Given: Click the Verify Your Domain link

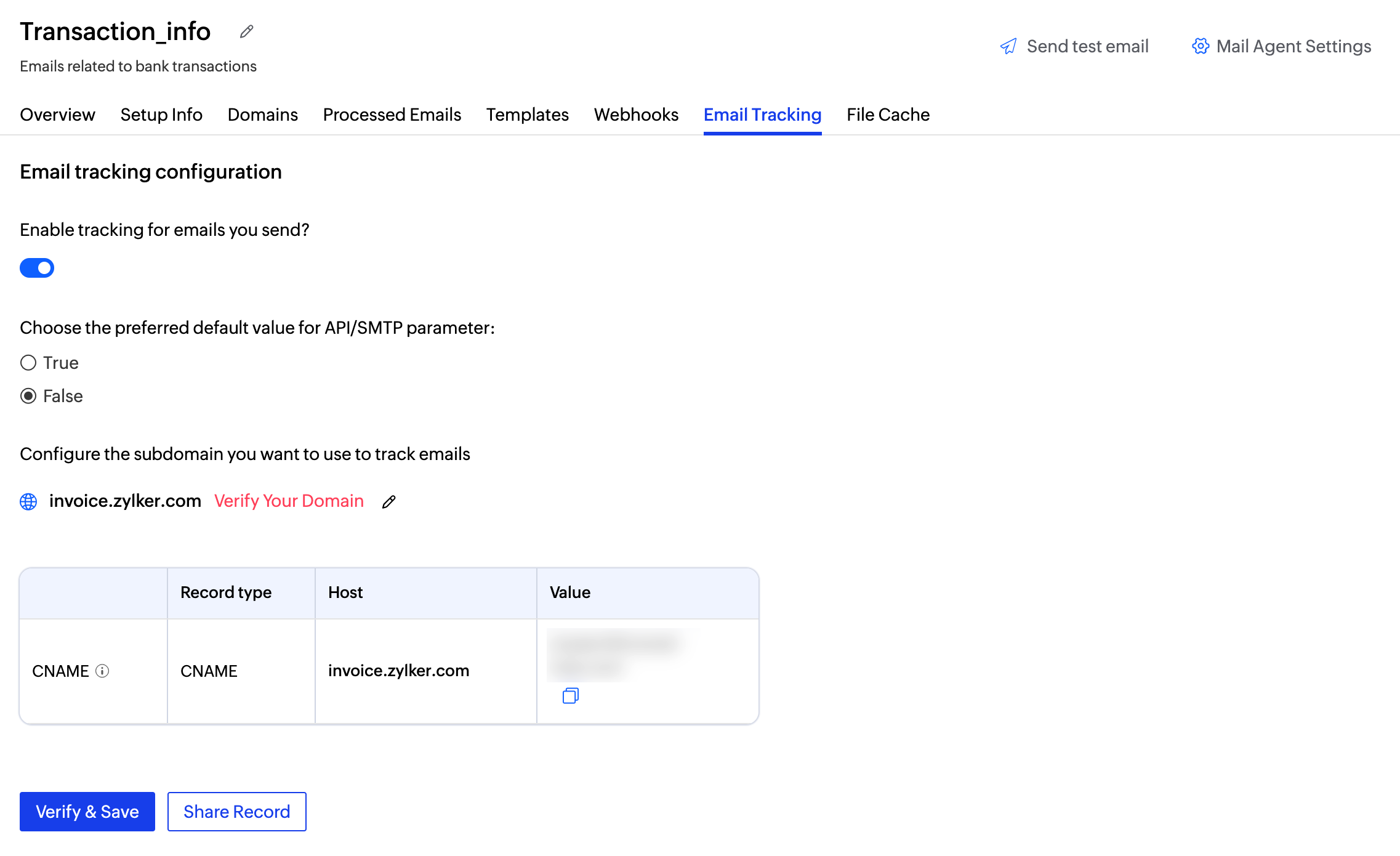Looking at the screenshot, I should pos(289,501).
